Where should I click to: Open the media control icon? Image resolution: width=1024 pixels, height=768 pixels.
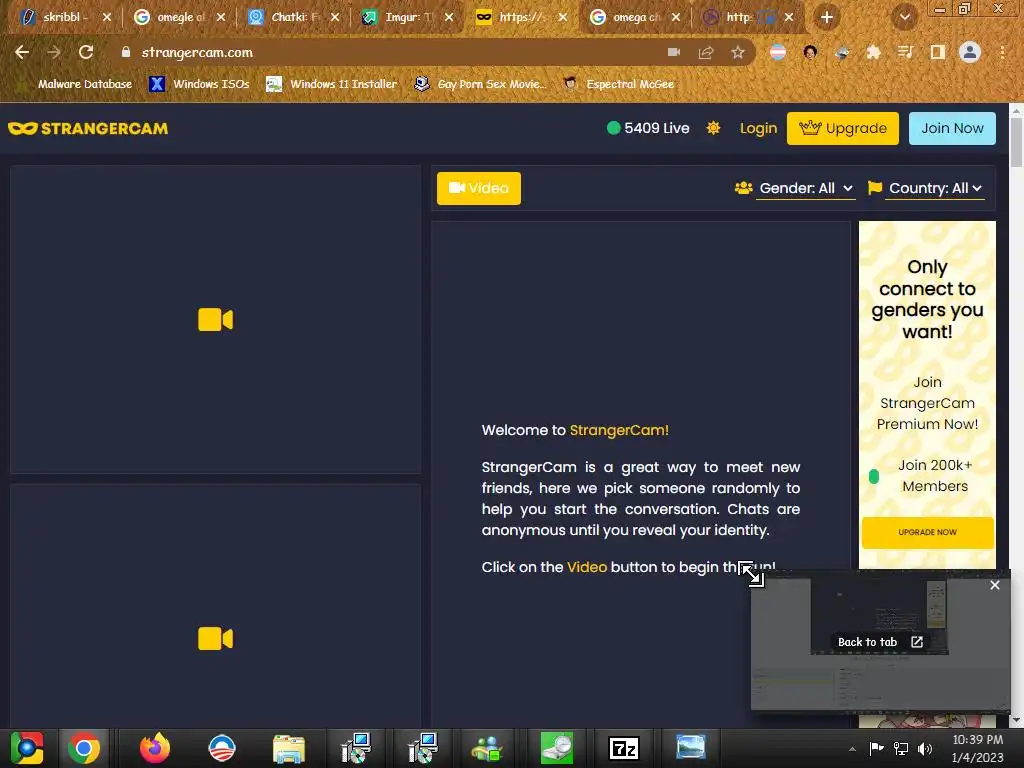[905, 52]
